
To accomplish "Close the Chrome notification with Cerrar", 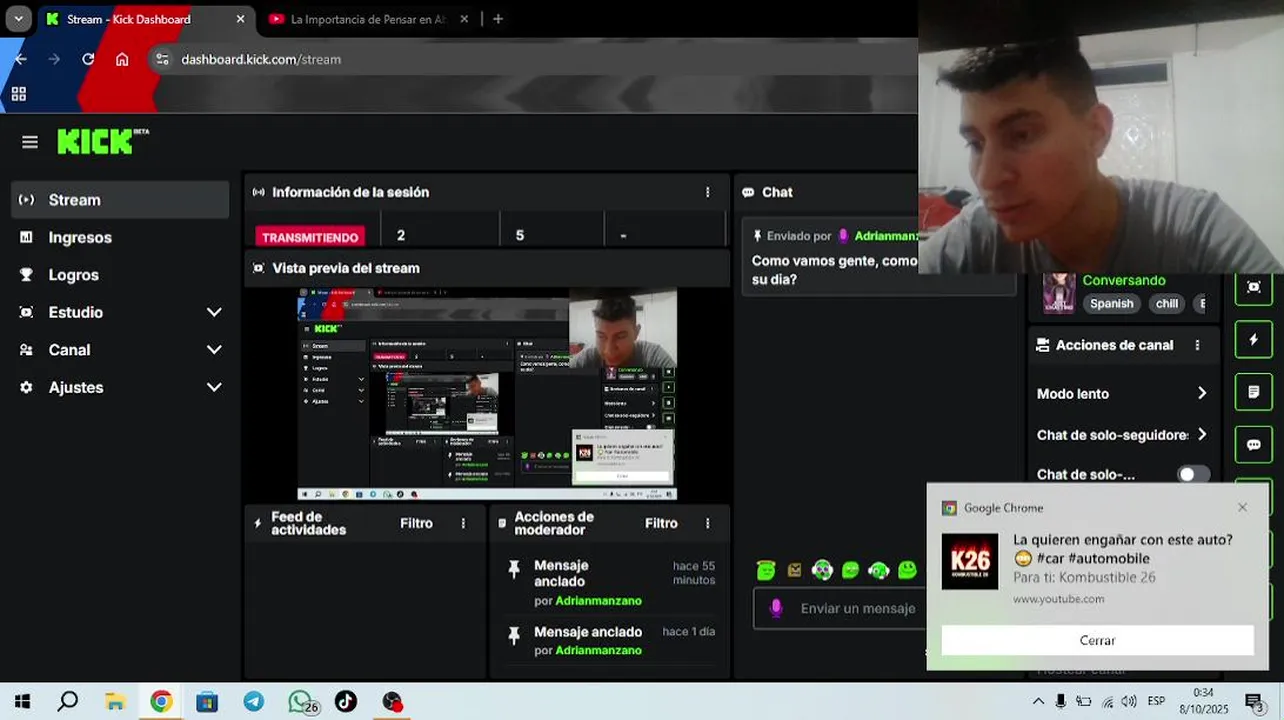I will 1097,640.
